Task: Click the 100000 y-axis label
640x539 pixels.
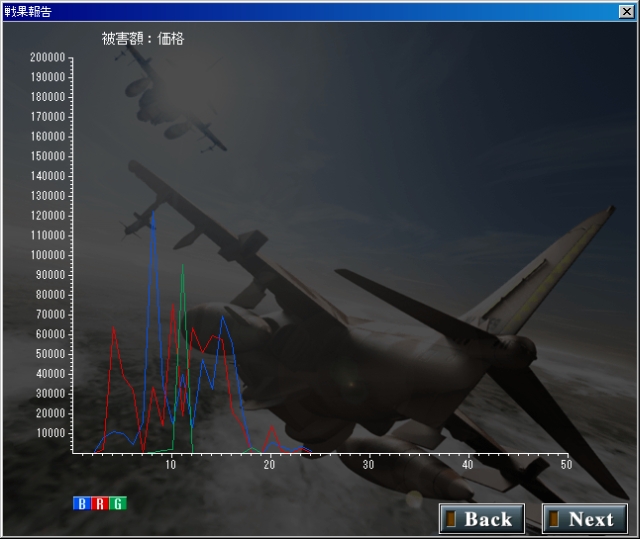Action: (48, 255)
